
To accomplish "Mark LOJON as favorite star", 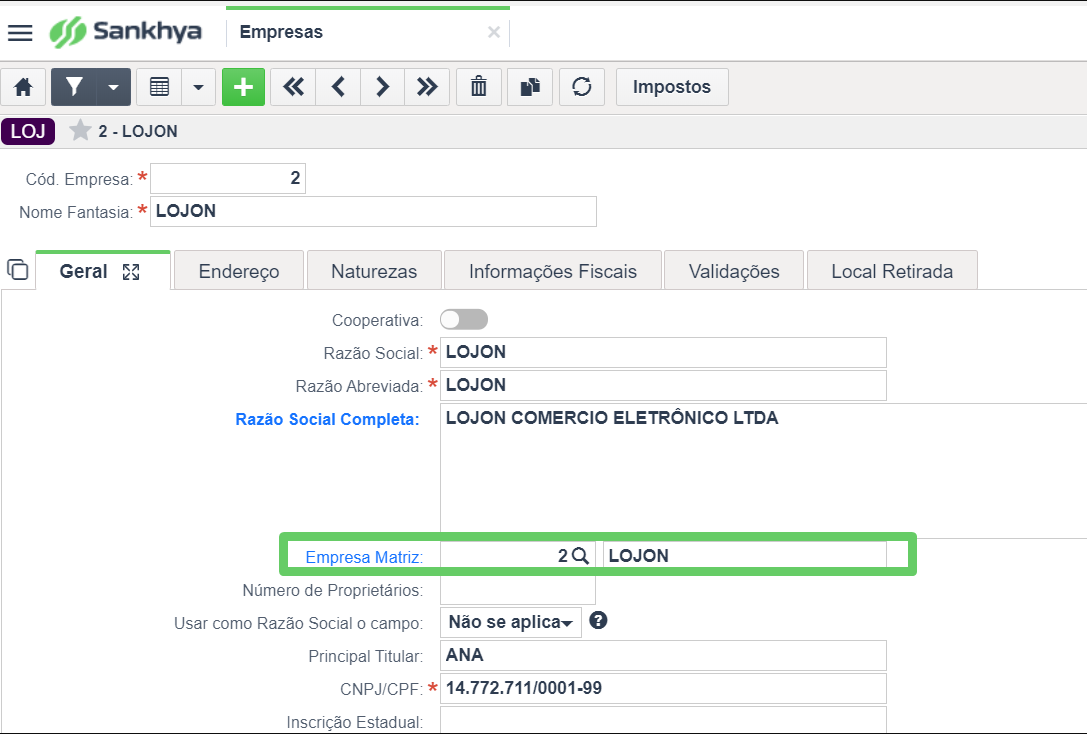I will click(80, 130).
